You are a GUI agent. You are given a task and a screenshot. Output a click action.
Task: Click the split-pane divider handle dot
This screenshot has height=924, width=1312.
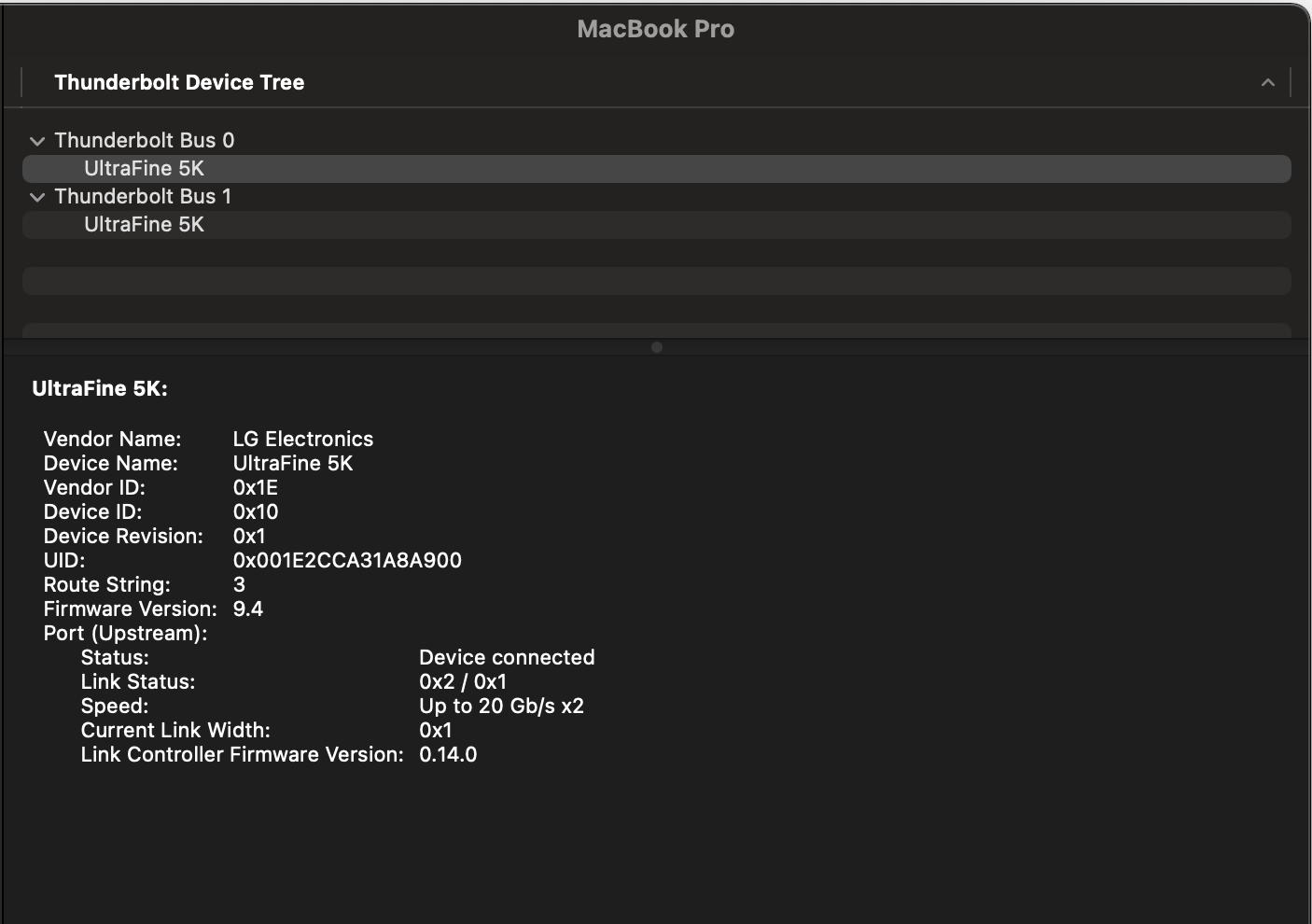click(656, 347)
